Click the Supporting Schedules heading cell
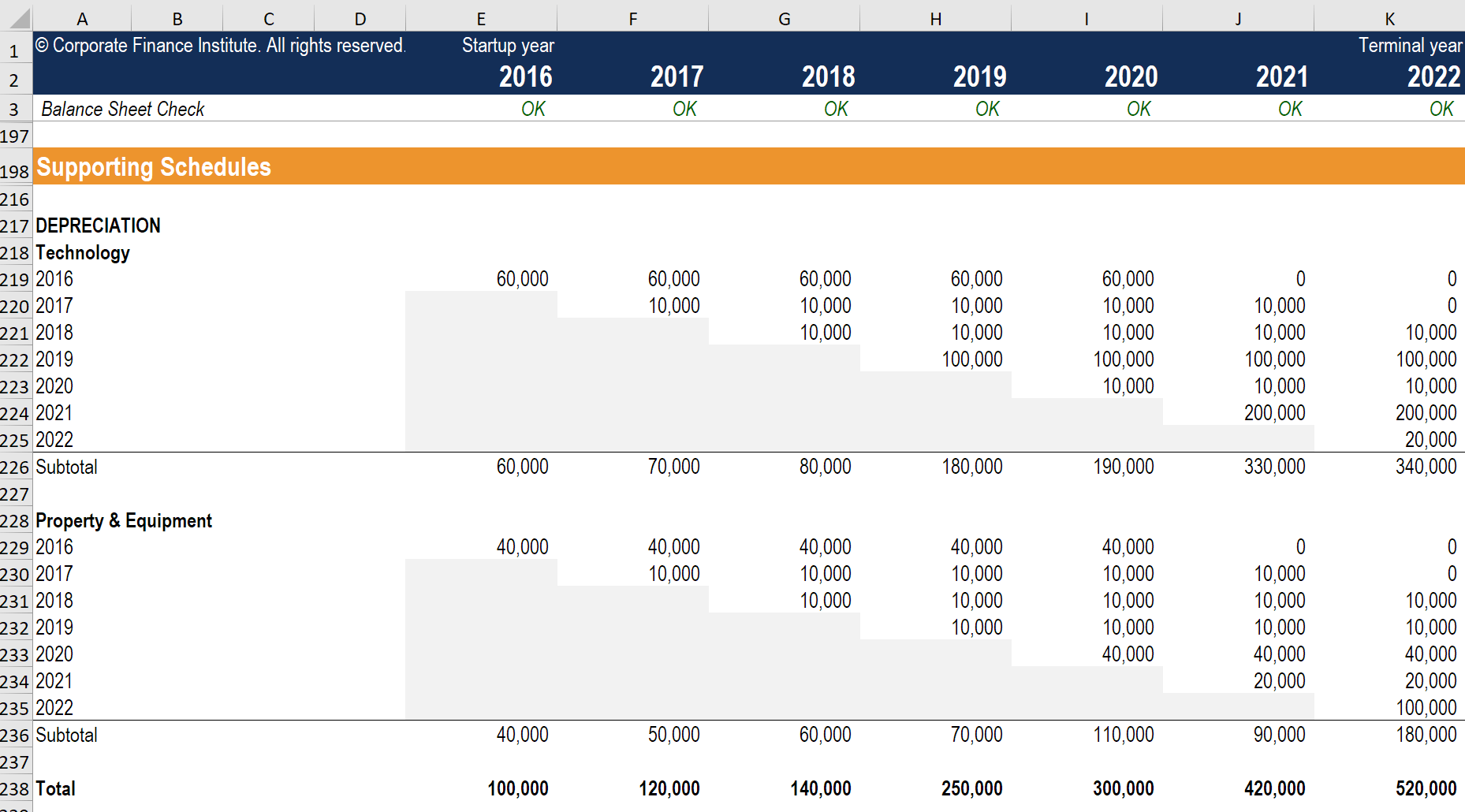Viewport: 1465px width, 812px height. click(154, 167)
